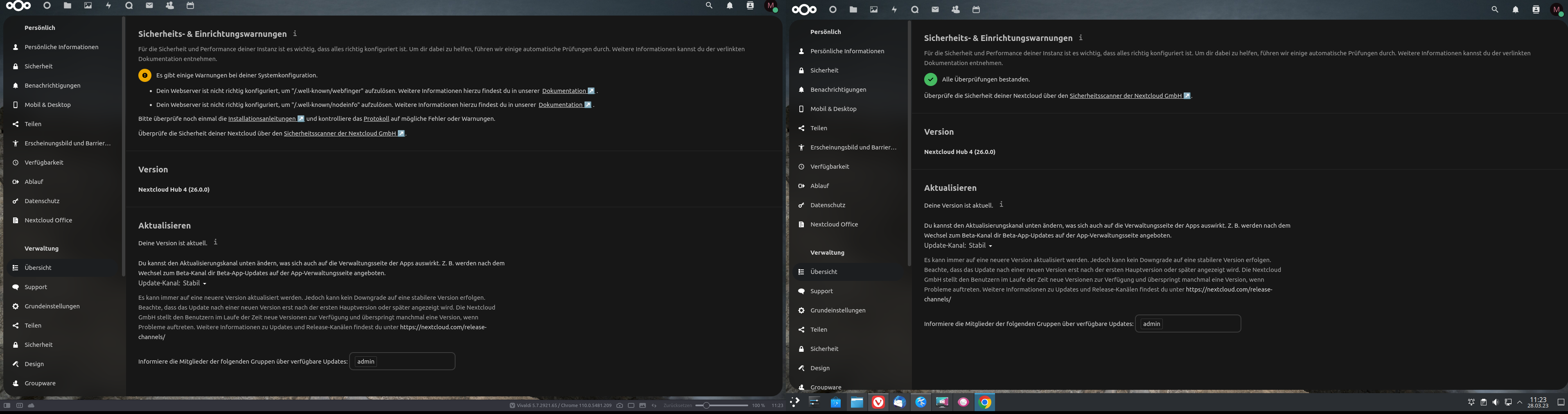The width and height of the screenshot is (1568, 414).
Task: Open Photos app in left window's top bar
Action: 88,5
